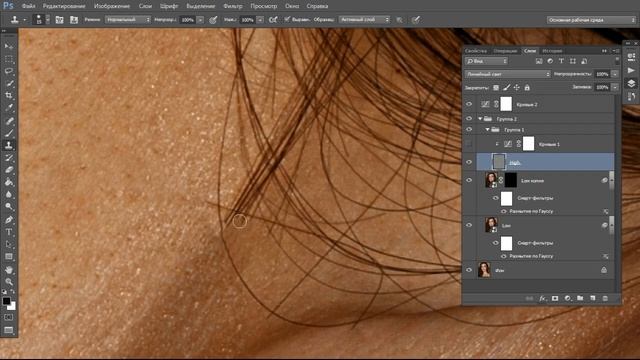Toggle the Brush panel from options bar
Viewport: 640px width, 360px height.
[59, 20]
